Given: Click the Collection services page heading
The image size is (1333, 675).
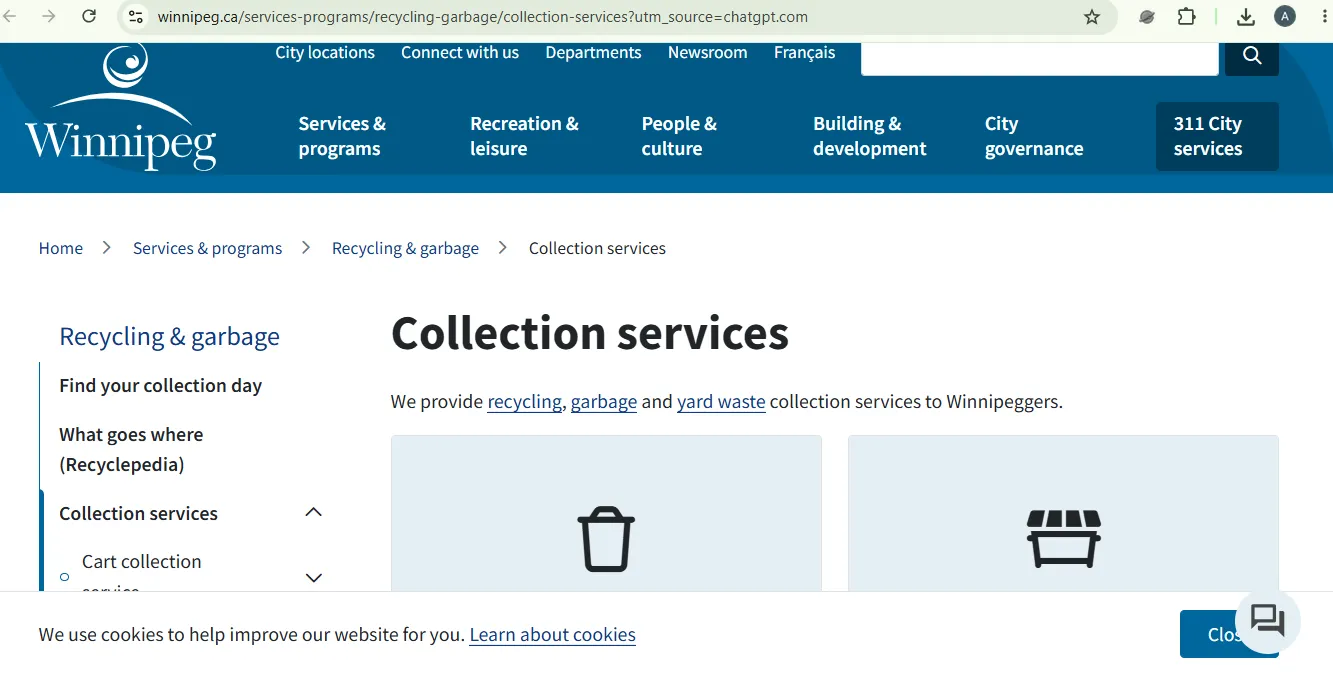Looking at the screenshot, I should click(x=590, y=333).
